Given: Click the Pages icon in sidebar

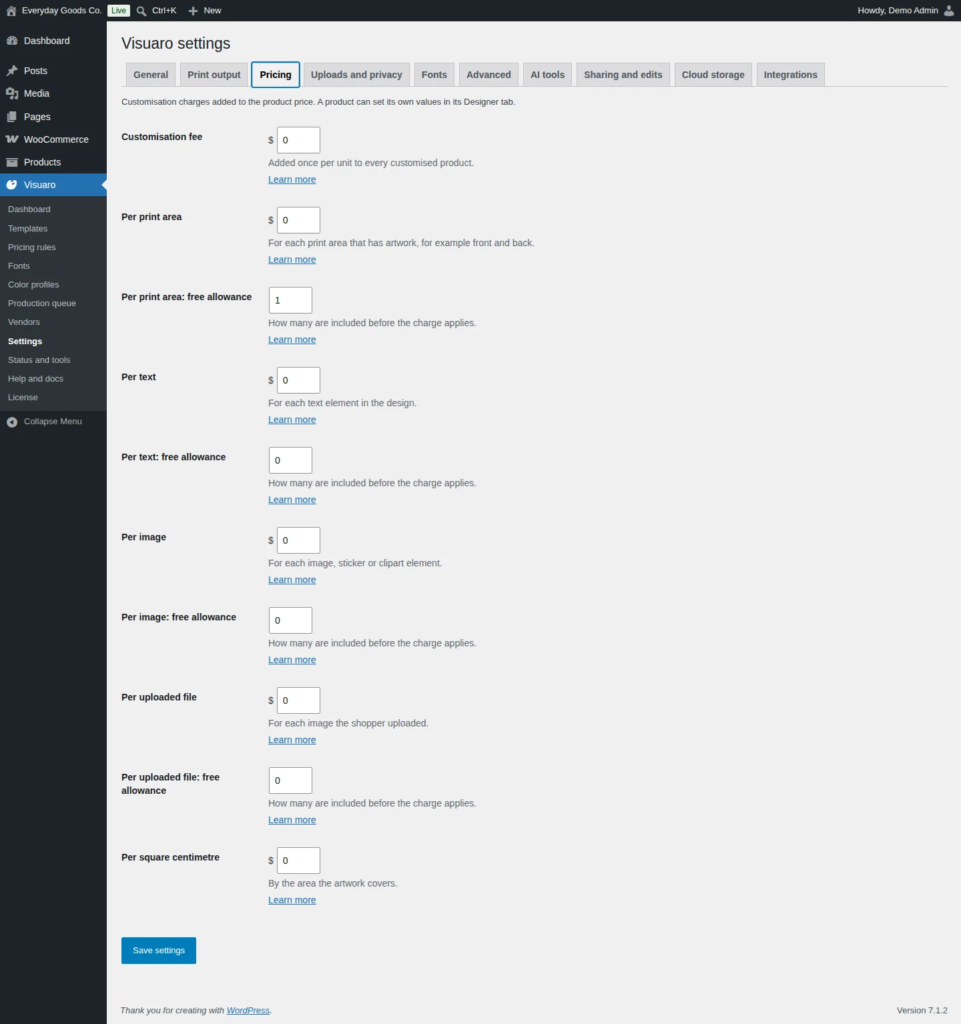Looking at the screenshot, I should point(12,116).
